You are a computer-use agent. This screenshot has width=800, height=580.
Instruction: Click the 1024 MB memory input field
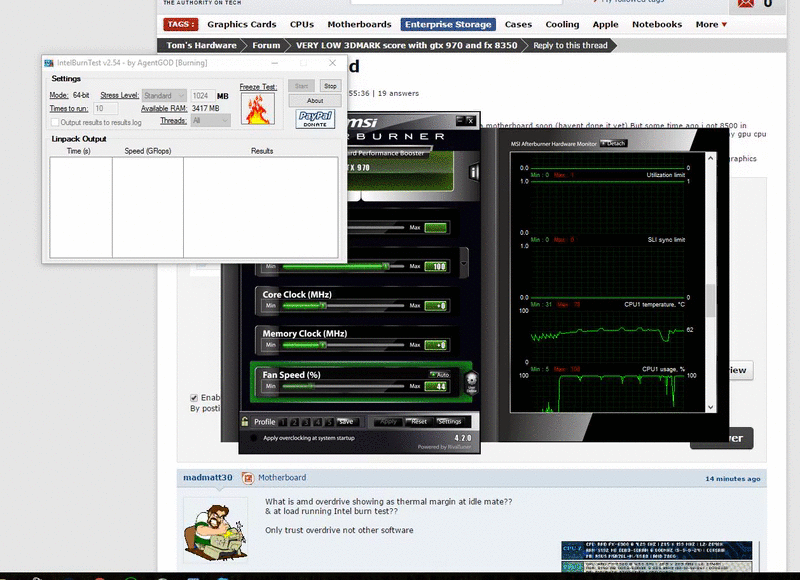tap(202, 95)
